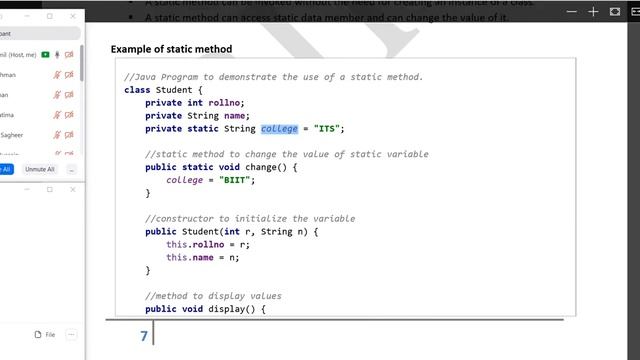Image resolution: width=640 pixels, height=360 pixels.
Task: Toggle the camera icon in the Host row
Action: point(69,55)
